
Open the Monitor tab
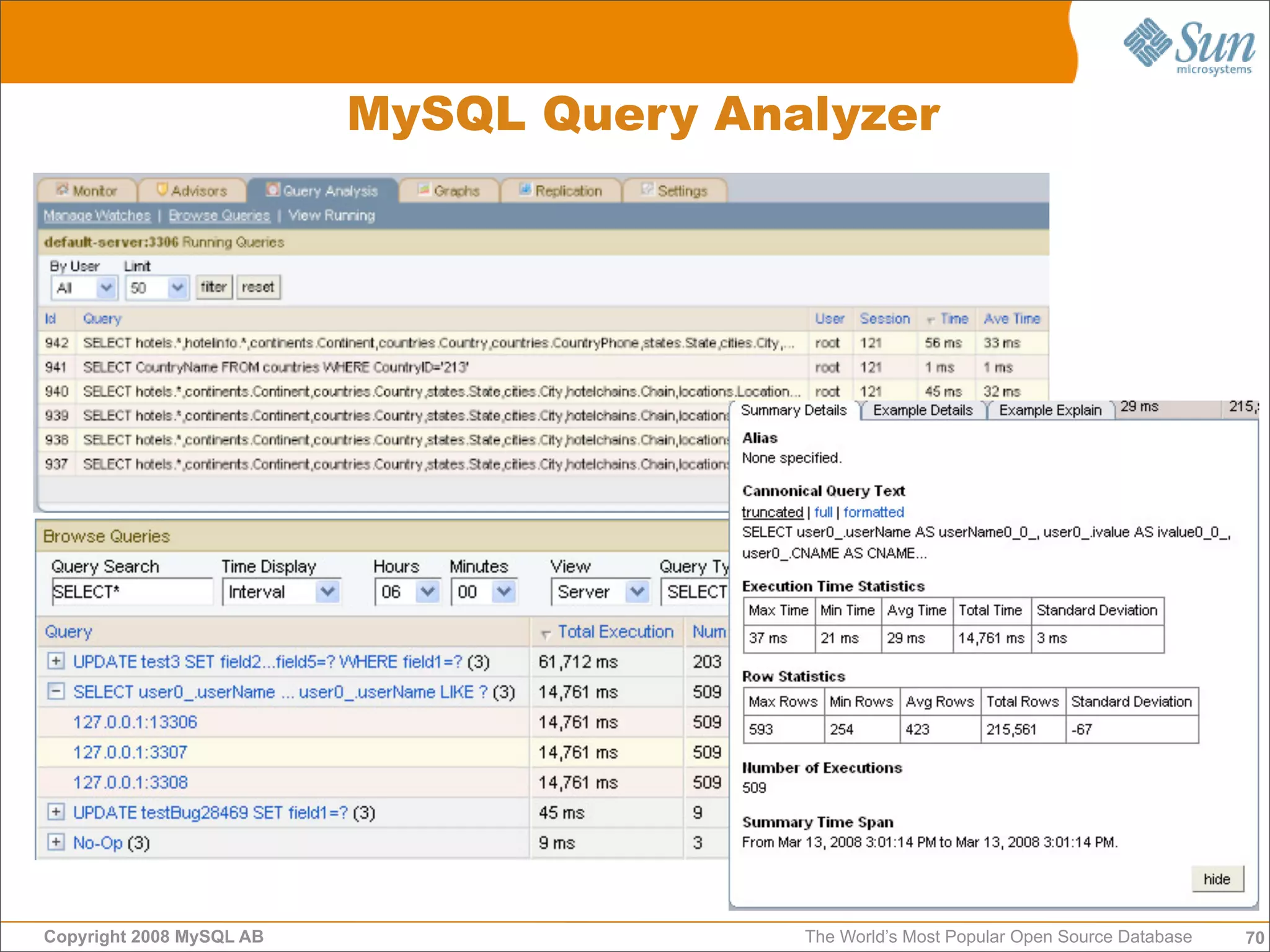[87, 190]
